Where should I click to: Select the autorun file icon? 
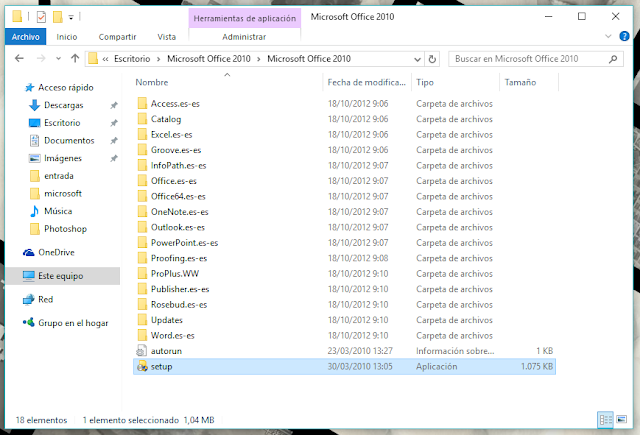tap(142, 351)
